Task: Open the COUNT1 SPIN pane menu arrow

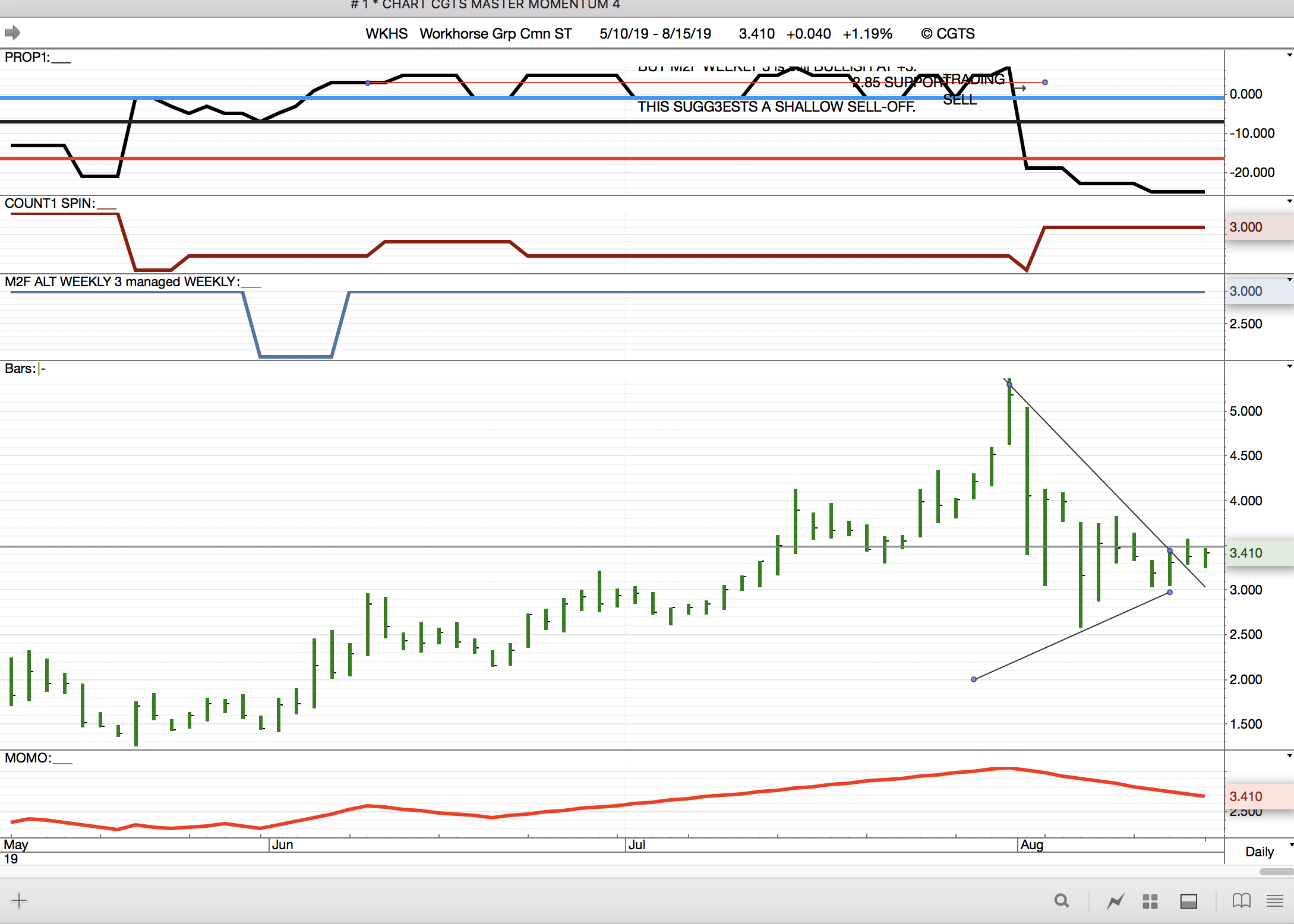Action: tap(1289, 201)
